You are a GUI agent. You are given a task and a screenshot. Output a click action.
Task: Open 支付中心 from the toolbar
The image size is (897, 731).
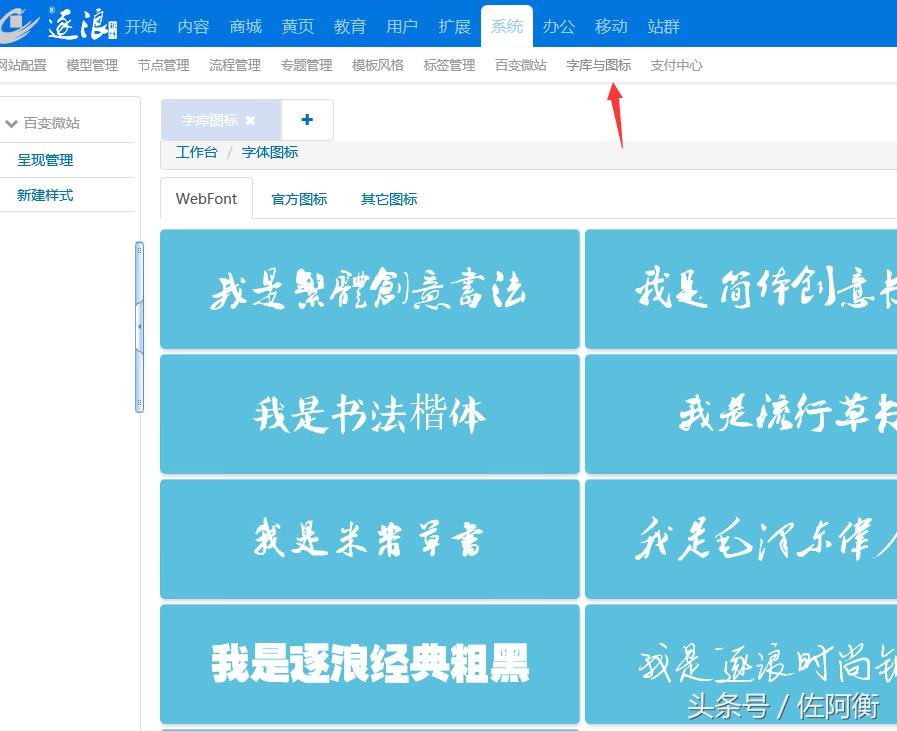pos(676,65)
